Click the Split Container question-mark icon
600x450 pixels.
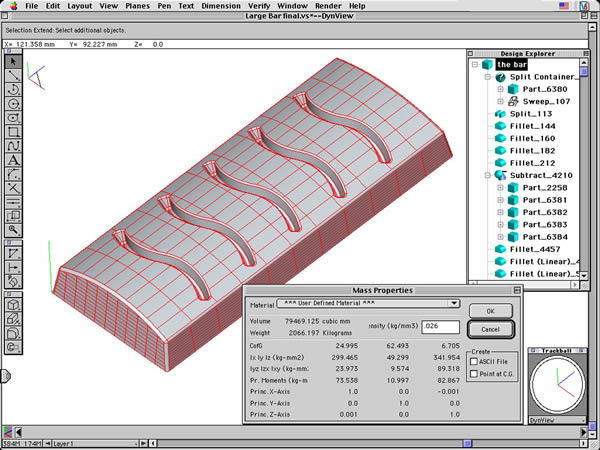[499, 76]
